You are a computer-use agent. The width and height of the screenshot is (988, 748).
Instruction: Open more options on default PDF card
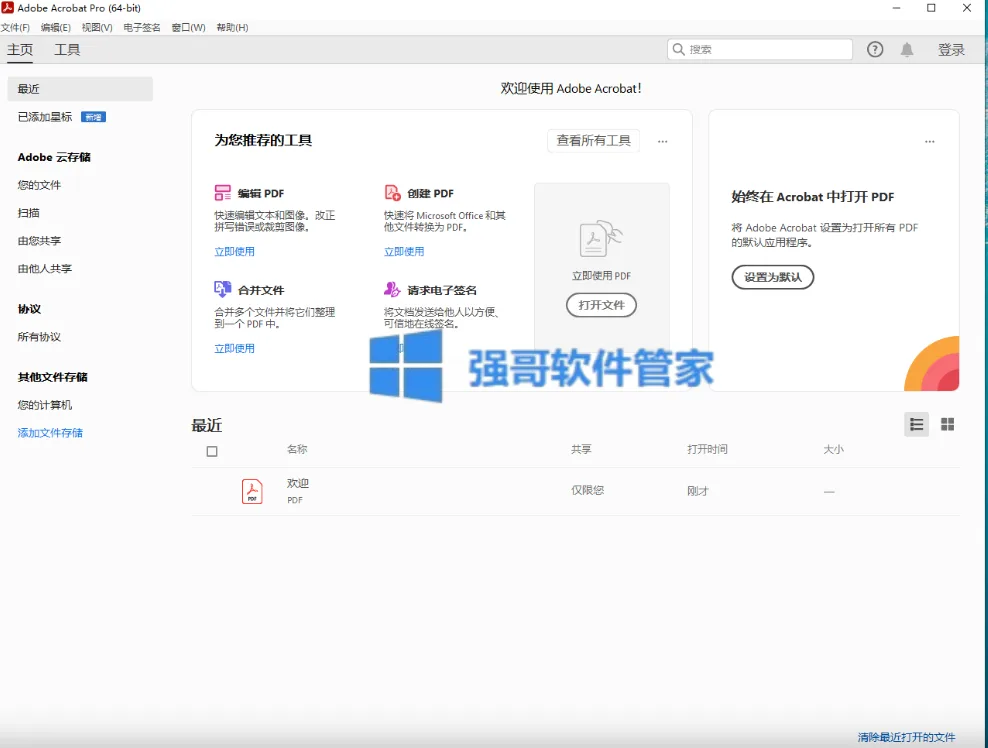(929, 141)
